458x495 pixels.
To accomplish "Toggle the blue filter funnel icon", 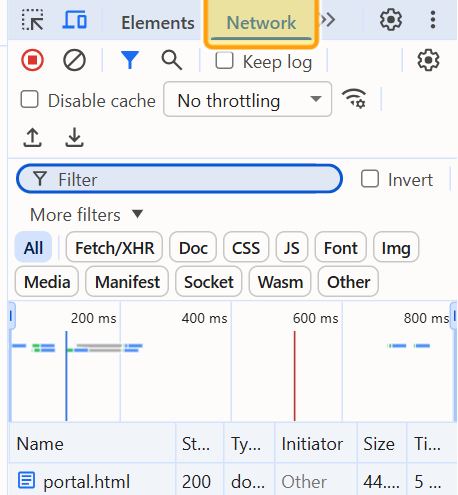I will [129, 60].
